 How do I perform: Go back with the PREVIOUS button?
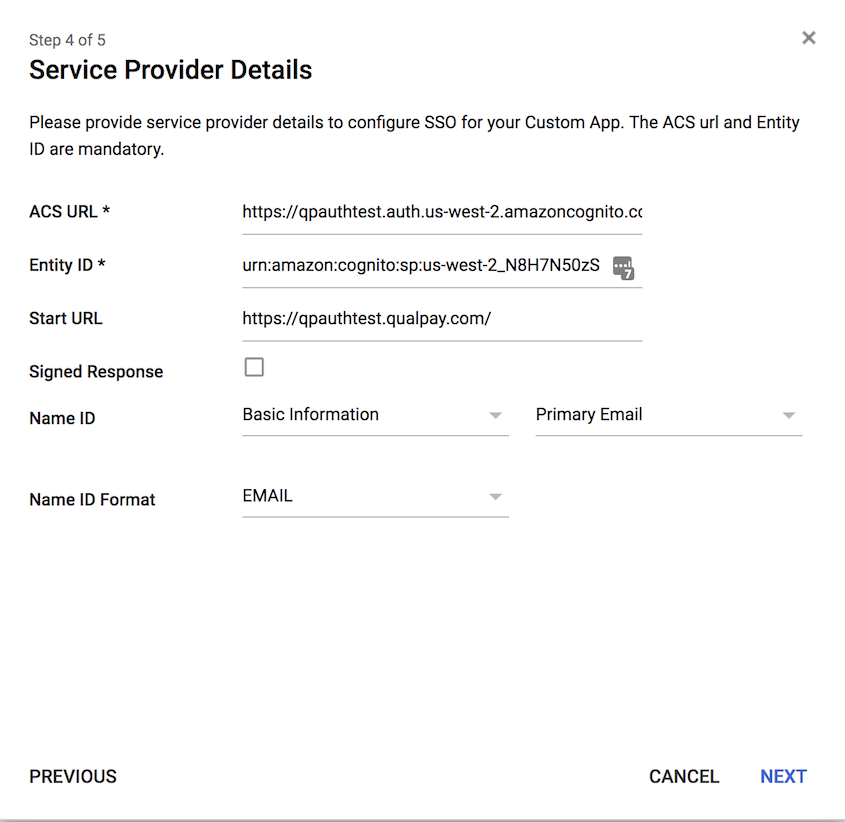72,776
